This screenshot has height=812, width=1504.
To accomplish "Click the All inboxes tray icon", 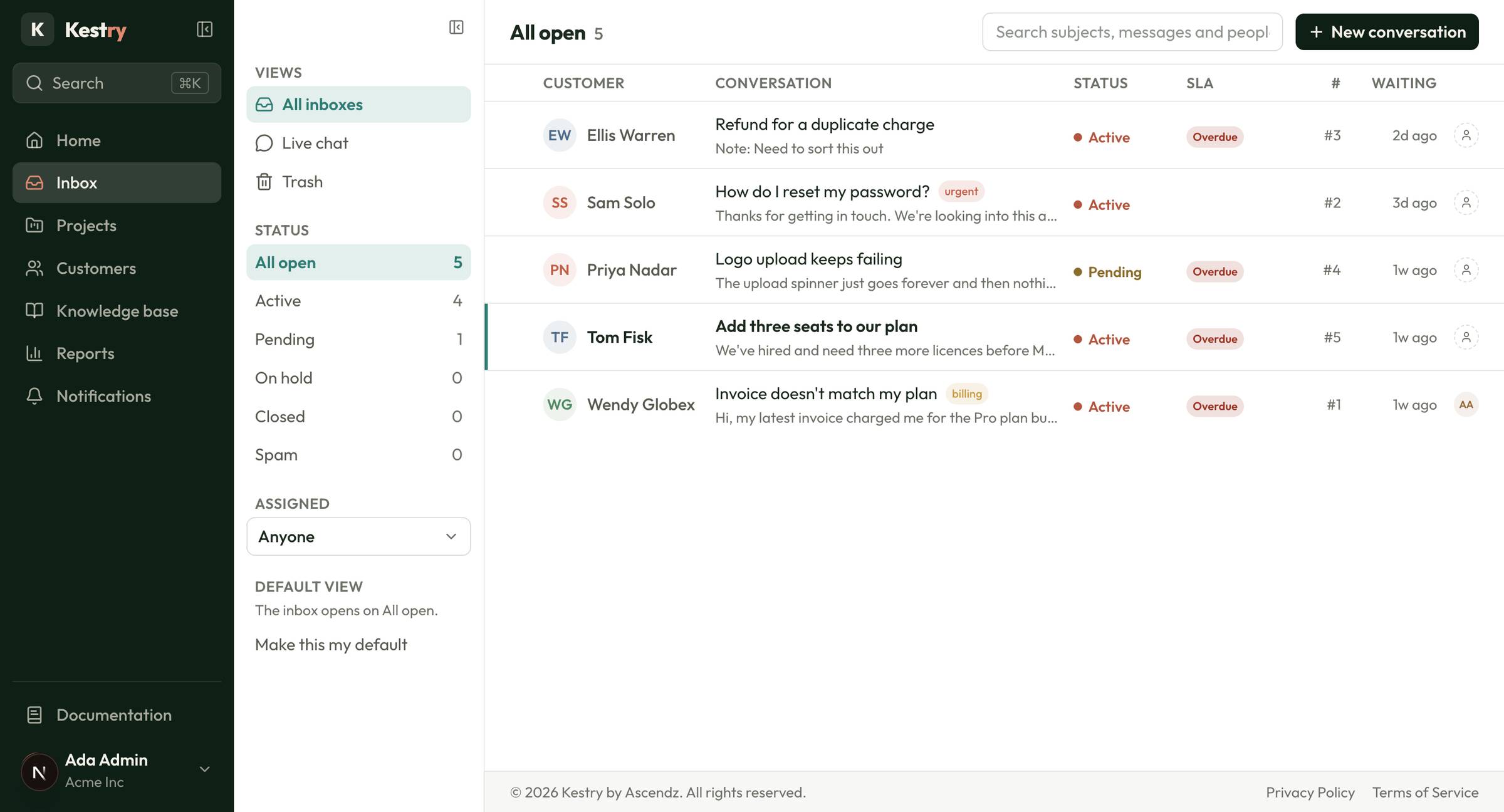I will [264, 105].
